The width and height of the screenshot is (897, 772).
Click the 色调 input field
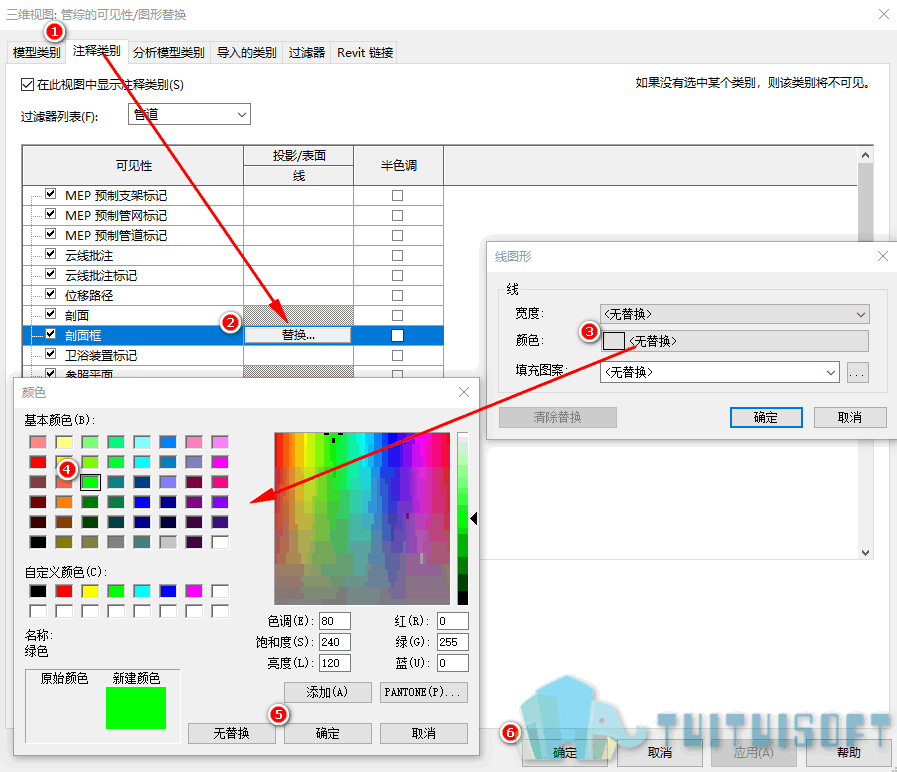[x=335, y=621]
